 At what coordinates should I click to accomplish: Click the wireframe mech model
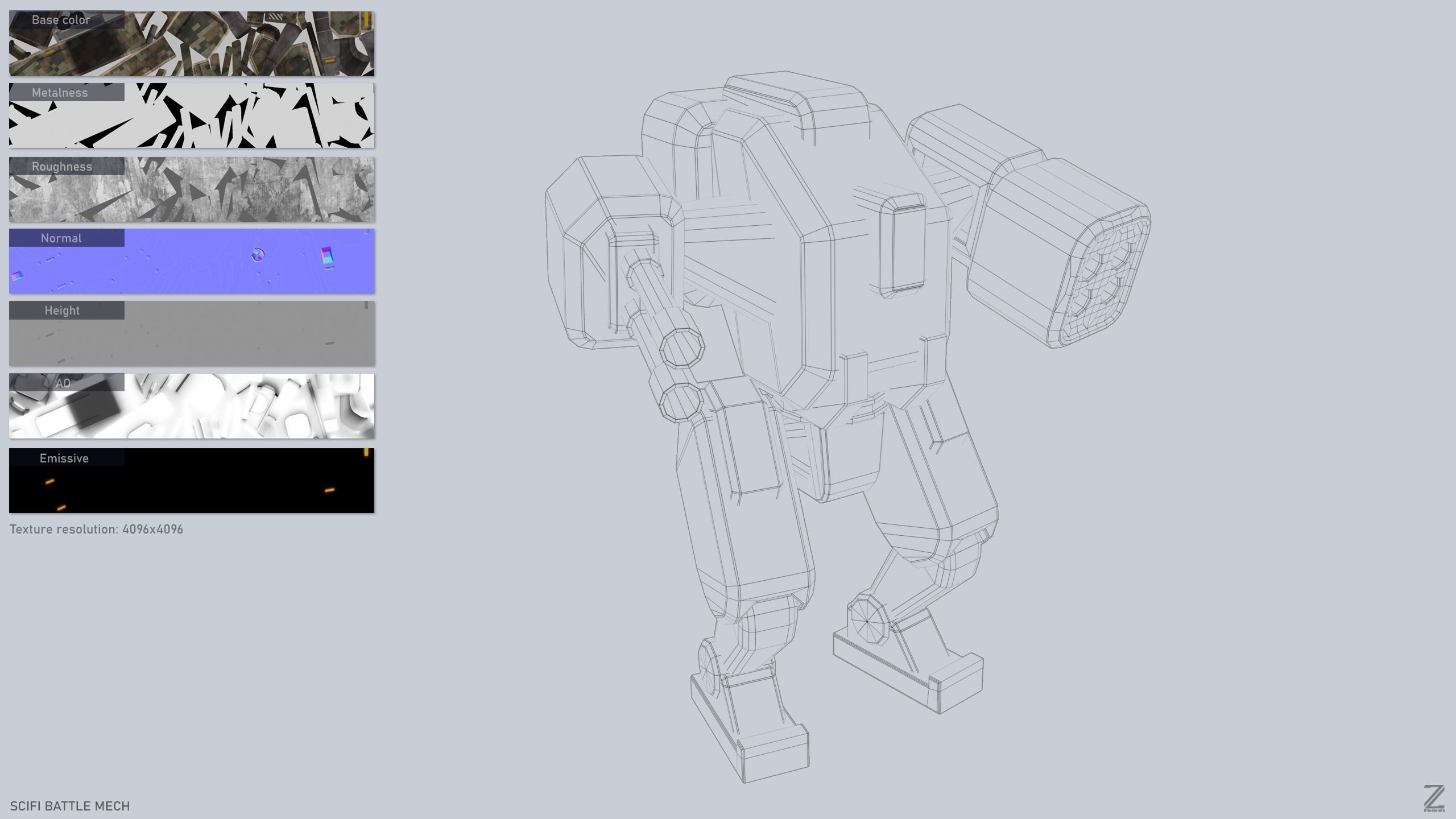[847, 427]
